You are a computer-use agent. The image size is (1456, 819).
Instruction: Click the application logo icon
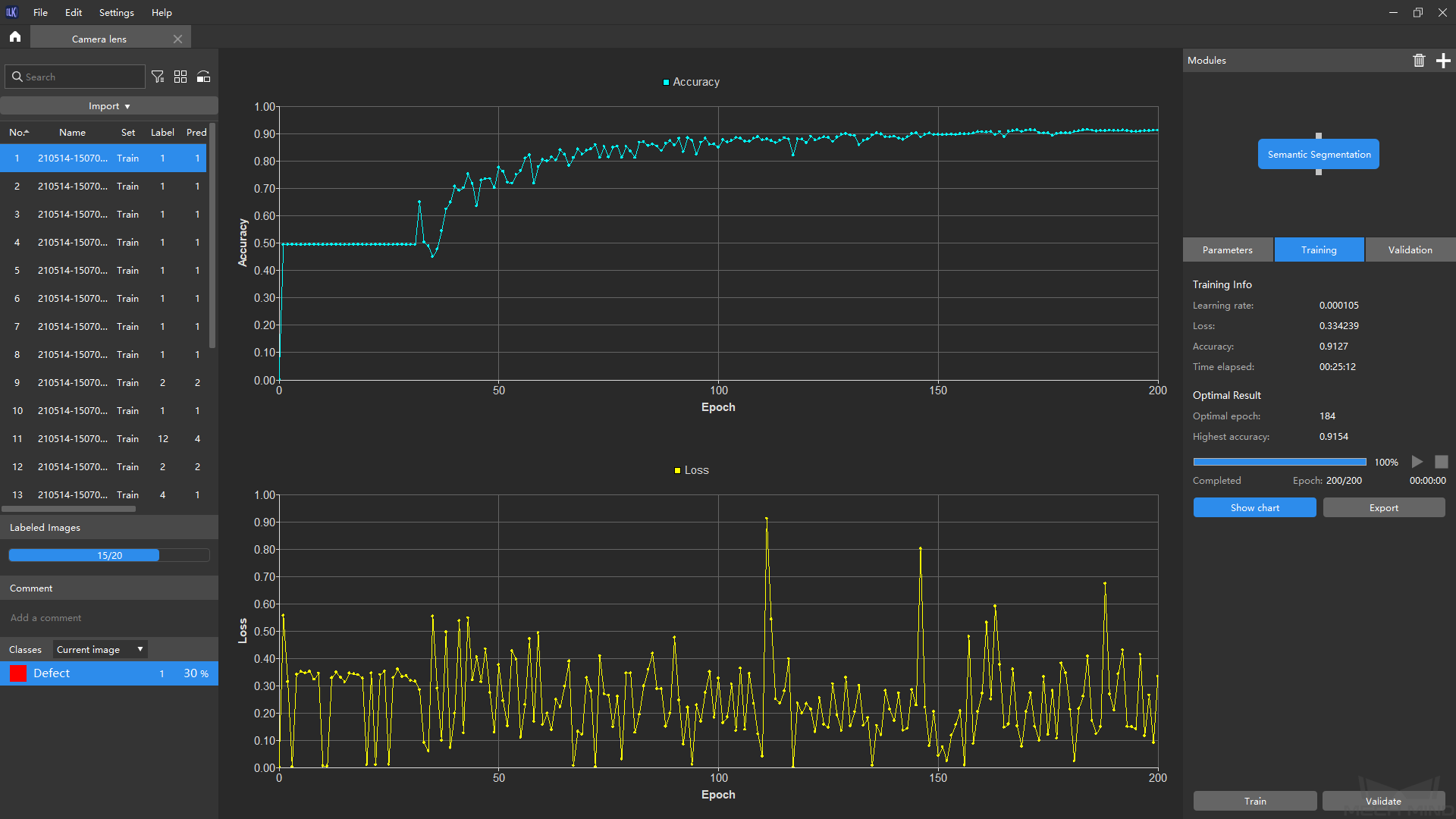(11, 12)
